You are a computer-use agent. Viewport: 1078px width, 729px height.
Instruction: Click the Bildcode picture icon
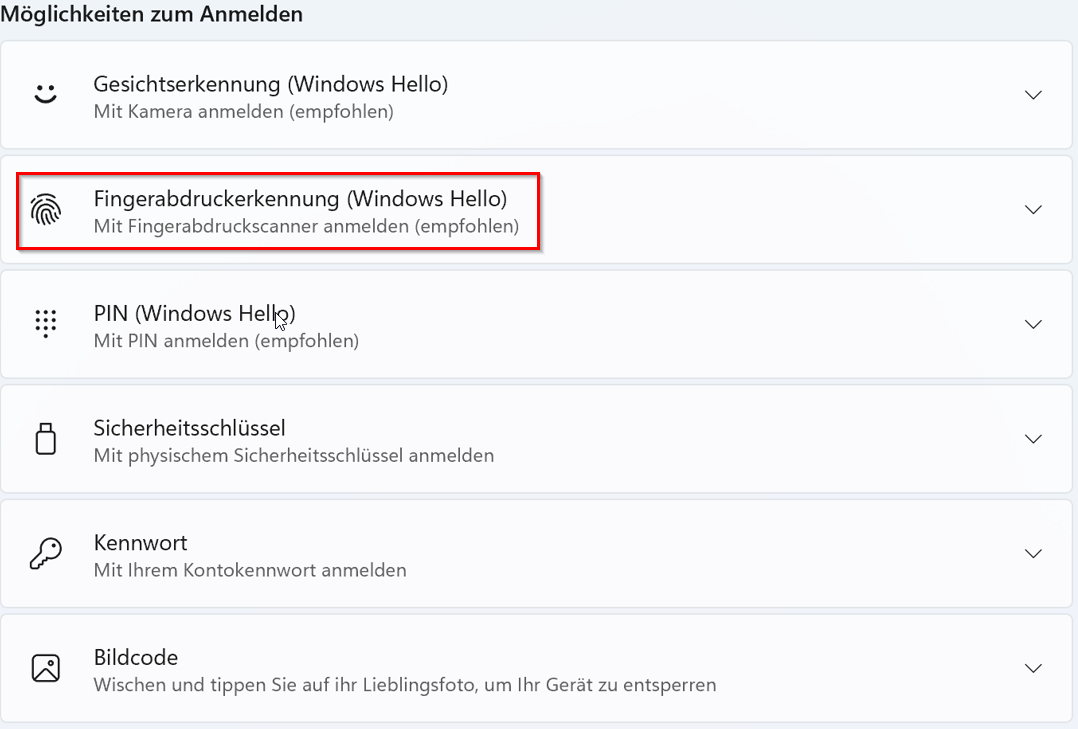coord(46,668)
